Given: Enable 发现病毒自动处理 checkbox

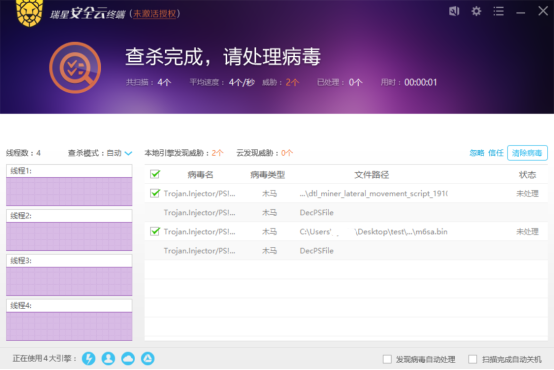Looking at the screenshot, I should tap(387, 359).
